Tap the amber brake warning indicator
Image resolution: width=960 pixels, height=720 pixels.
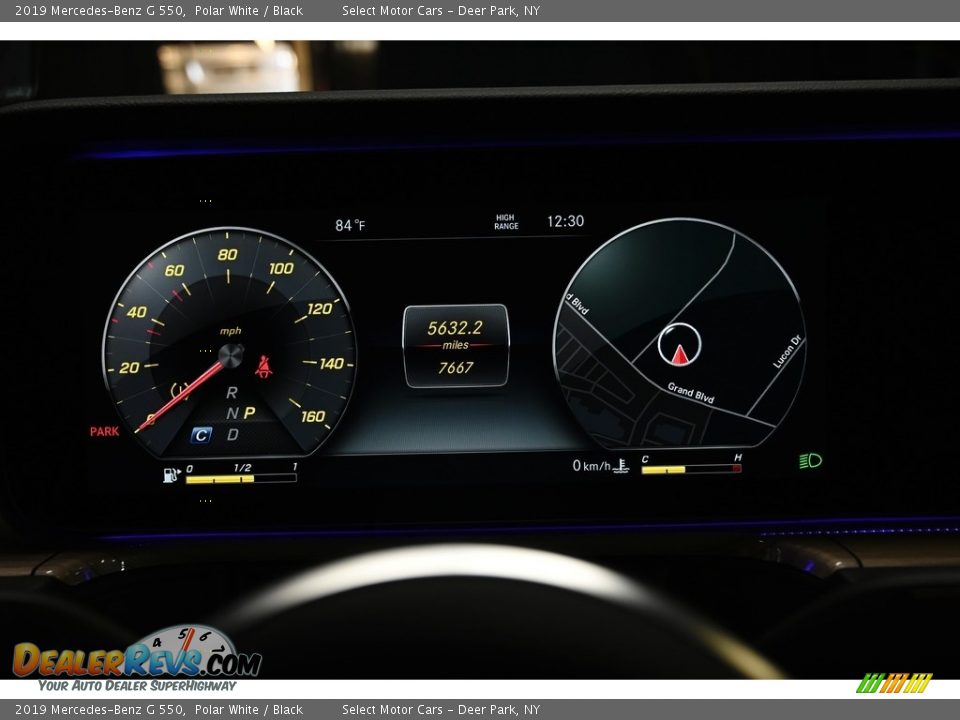(180, 390)
